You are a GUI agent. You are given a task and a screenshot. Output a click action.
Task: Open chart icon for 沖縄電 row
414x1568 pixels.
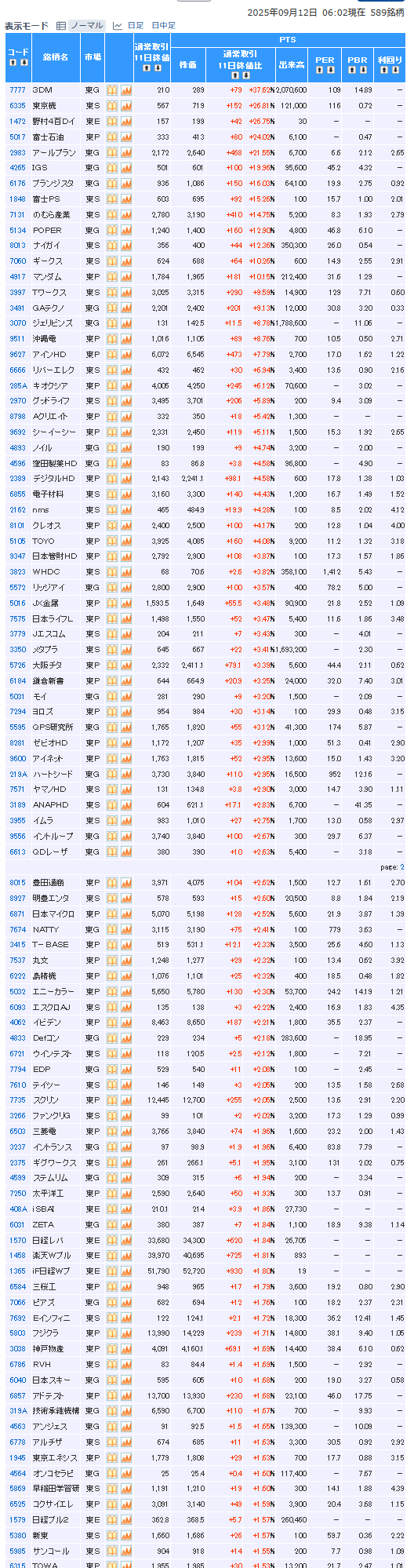click(126, 339)
